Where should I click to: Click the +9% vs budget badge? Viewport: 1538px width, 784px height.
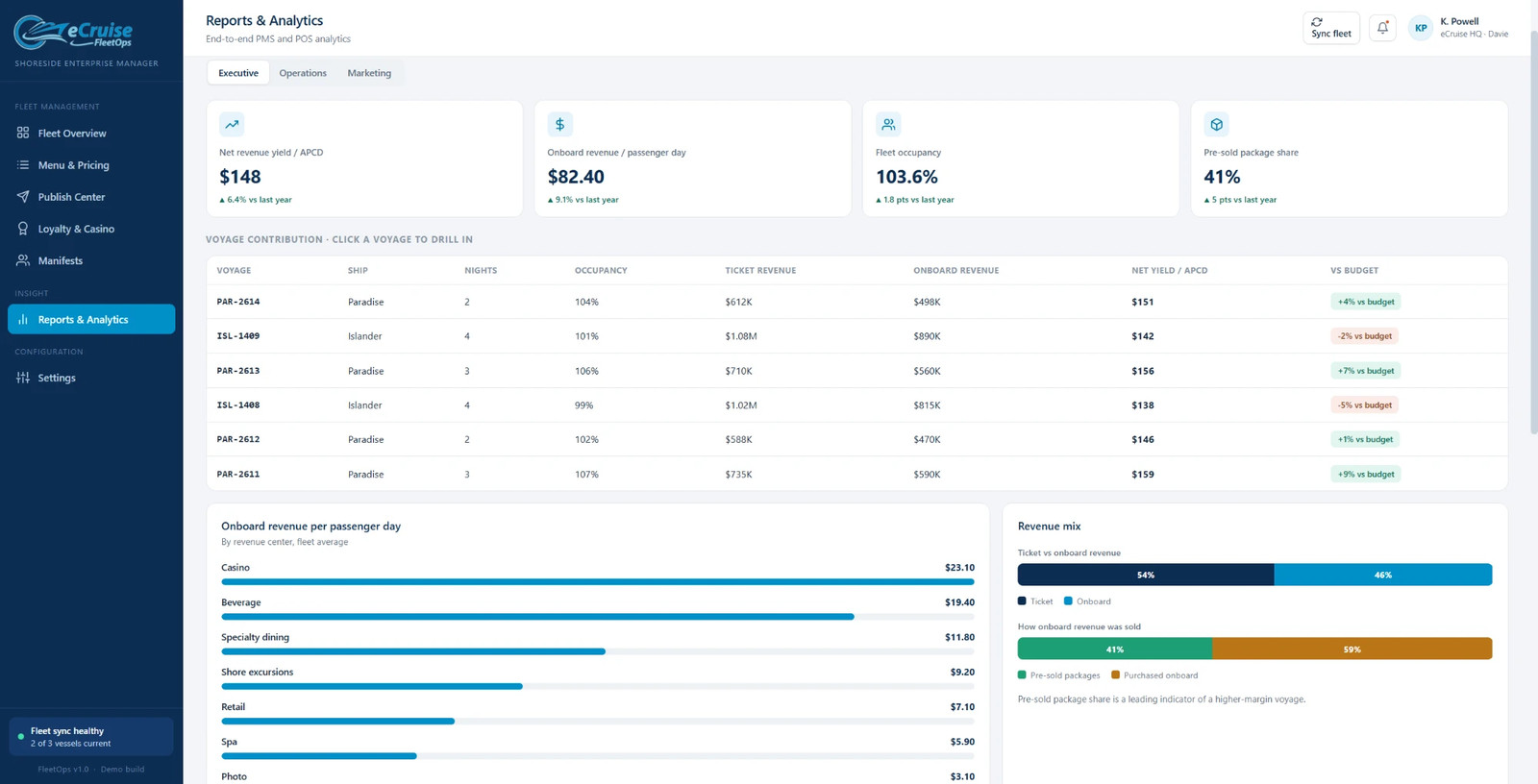(1366, 474)
